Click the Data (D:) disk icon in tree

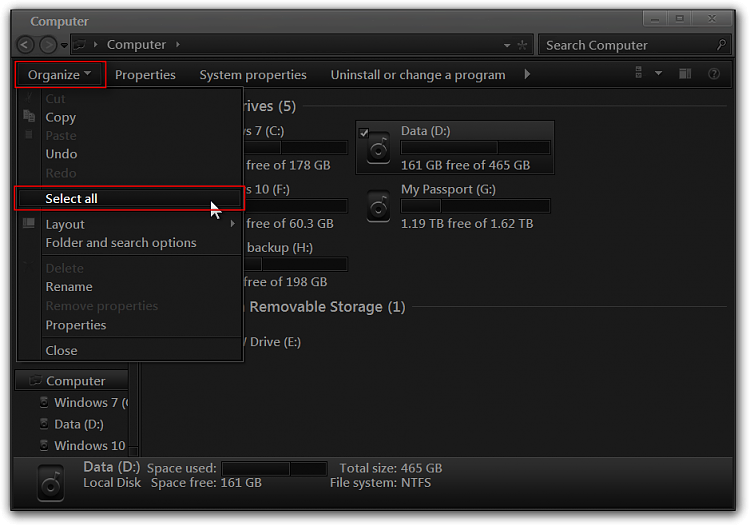[x=44, y=424]
